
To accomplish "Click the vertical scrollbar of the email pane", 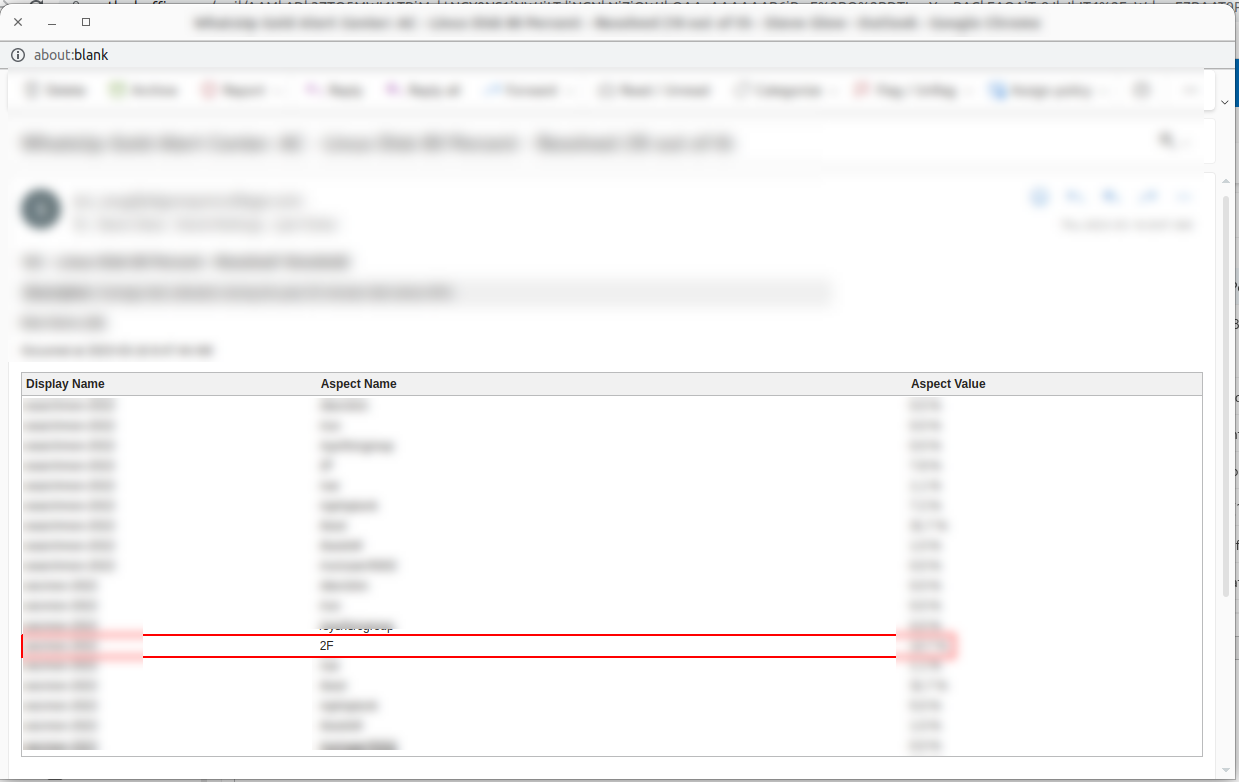I will click(1227, 395).
